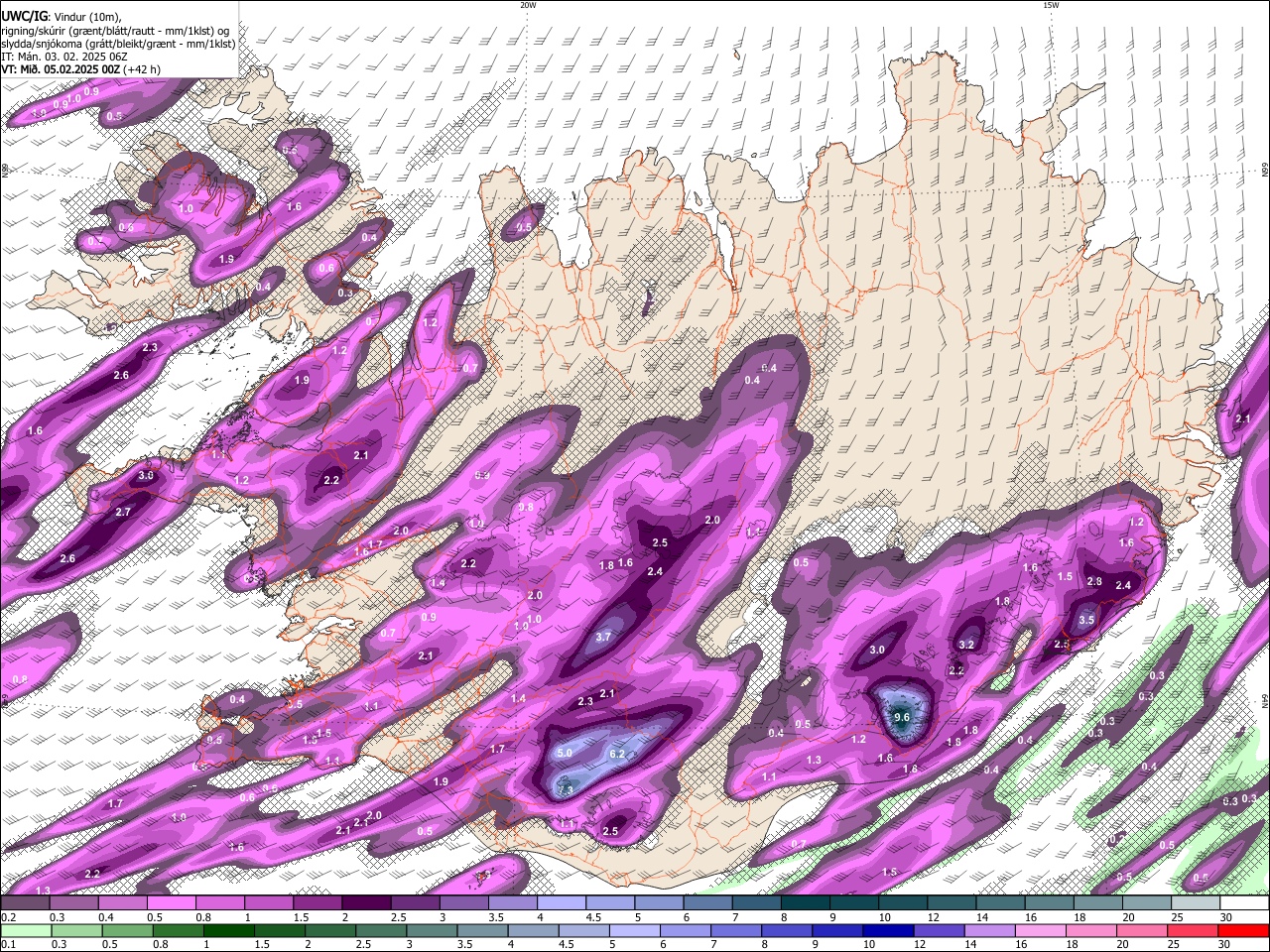
Task: Click the "IT: Mán. 03. 02. 2025 06Z" line
Action: (x=65, y=57)
